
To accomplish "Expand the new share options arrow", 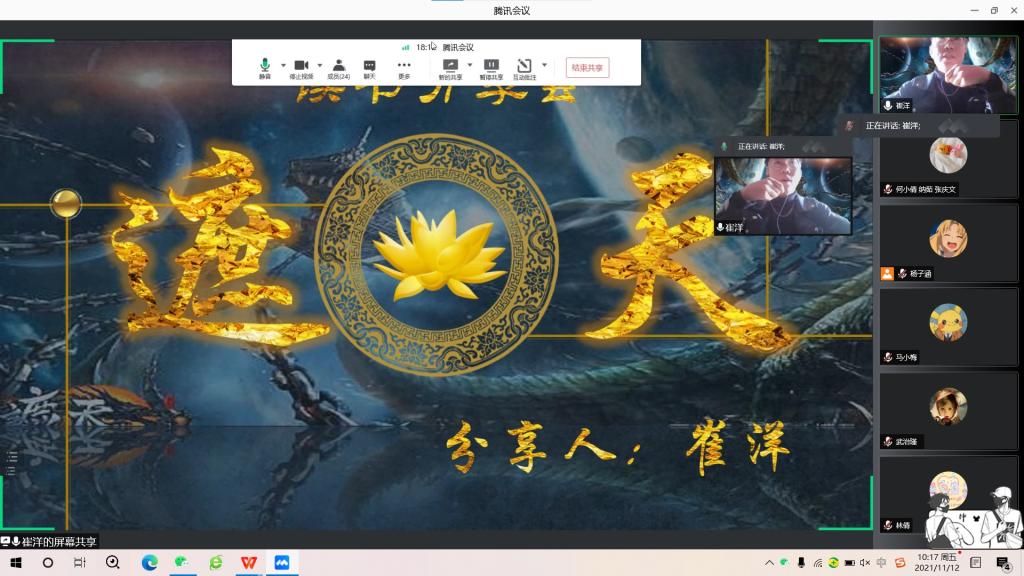I will (x=470, y=65).
